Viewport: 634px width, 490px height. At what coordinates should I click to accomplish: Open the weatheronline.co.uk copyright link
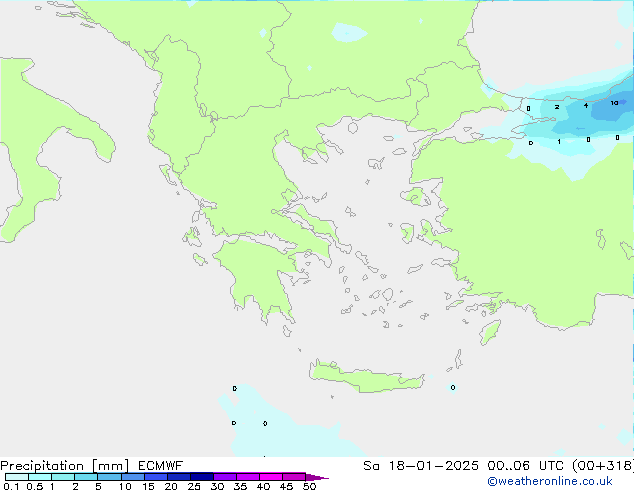click(x=550, y=481)
